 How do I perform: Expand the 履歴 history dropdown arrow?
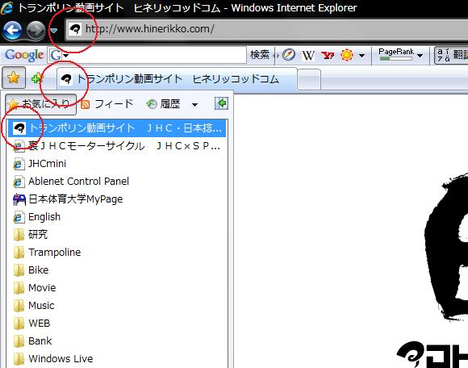[195, 105]
